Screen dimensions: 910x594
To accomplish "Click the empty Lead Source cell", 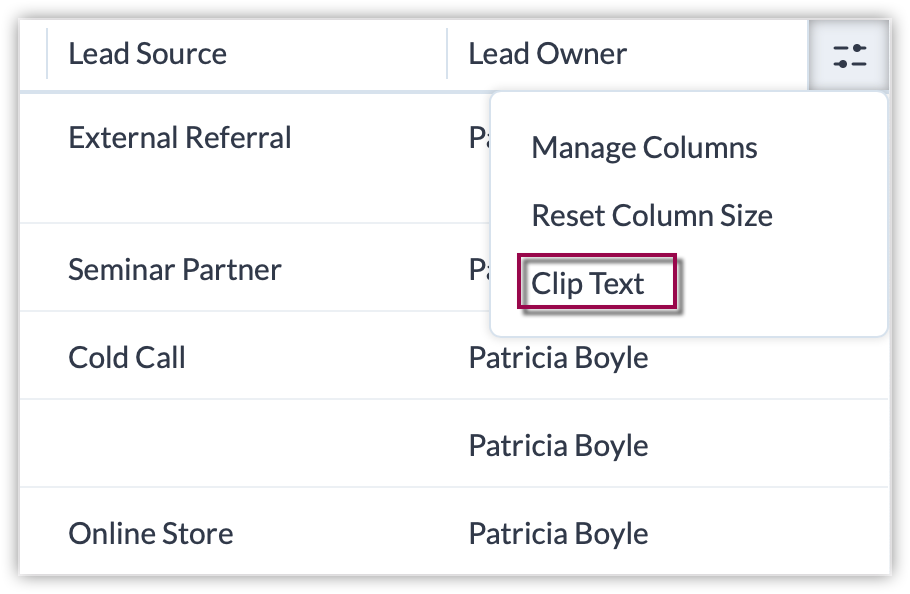I will (x=200, y=445).
